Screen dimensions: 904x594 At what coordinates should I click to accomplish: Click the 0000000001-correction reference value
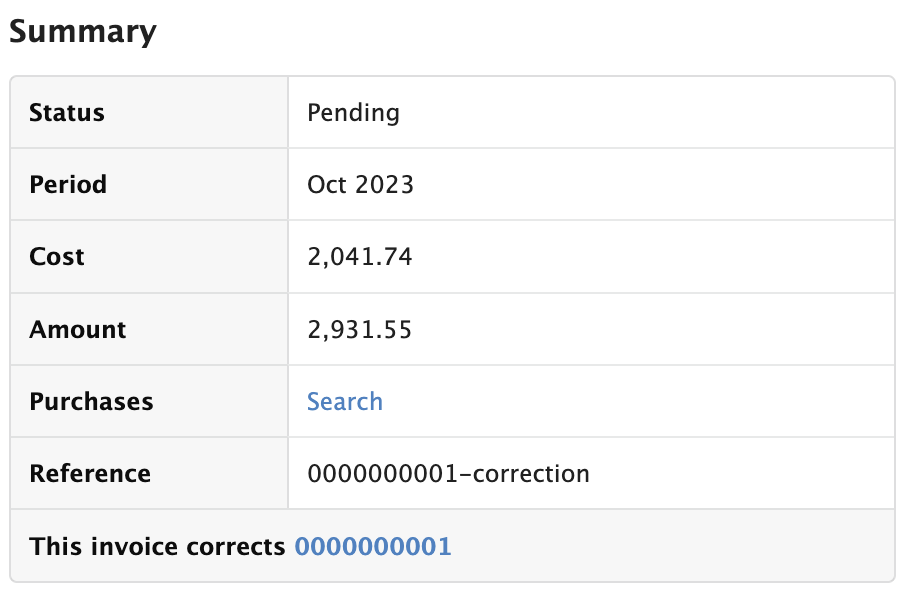coord(449,473)
